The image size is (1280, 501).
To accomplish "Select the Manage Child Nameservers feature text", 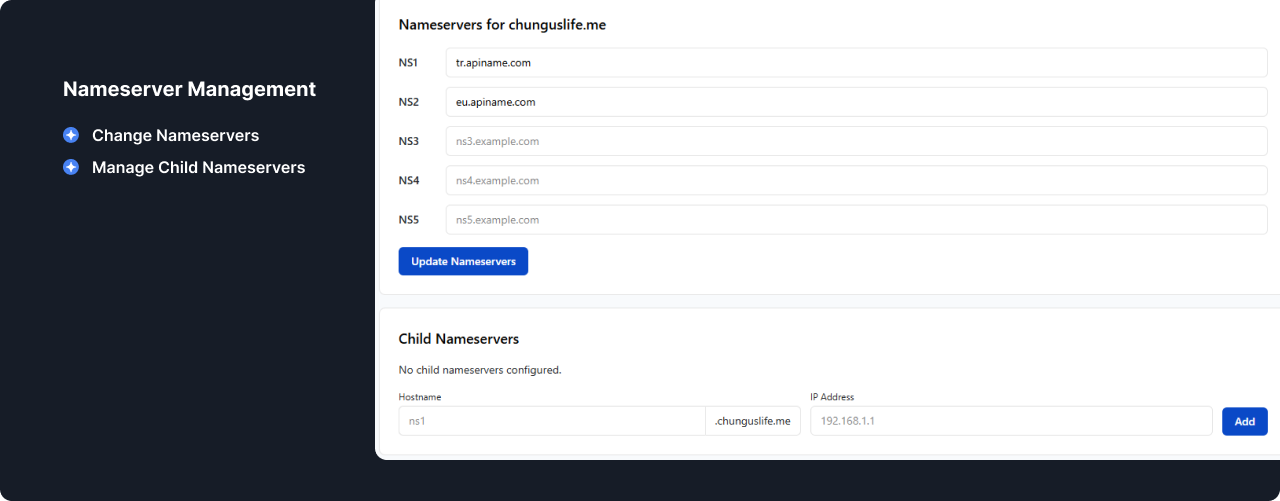I will pyautogui.click(x=198, y=167).
